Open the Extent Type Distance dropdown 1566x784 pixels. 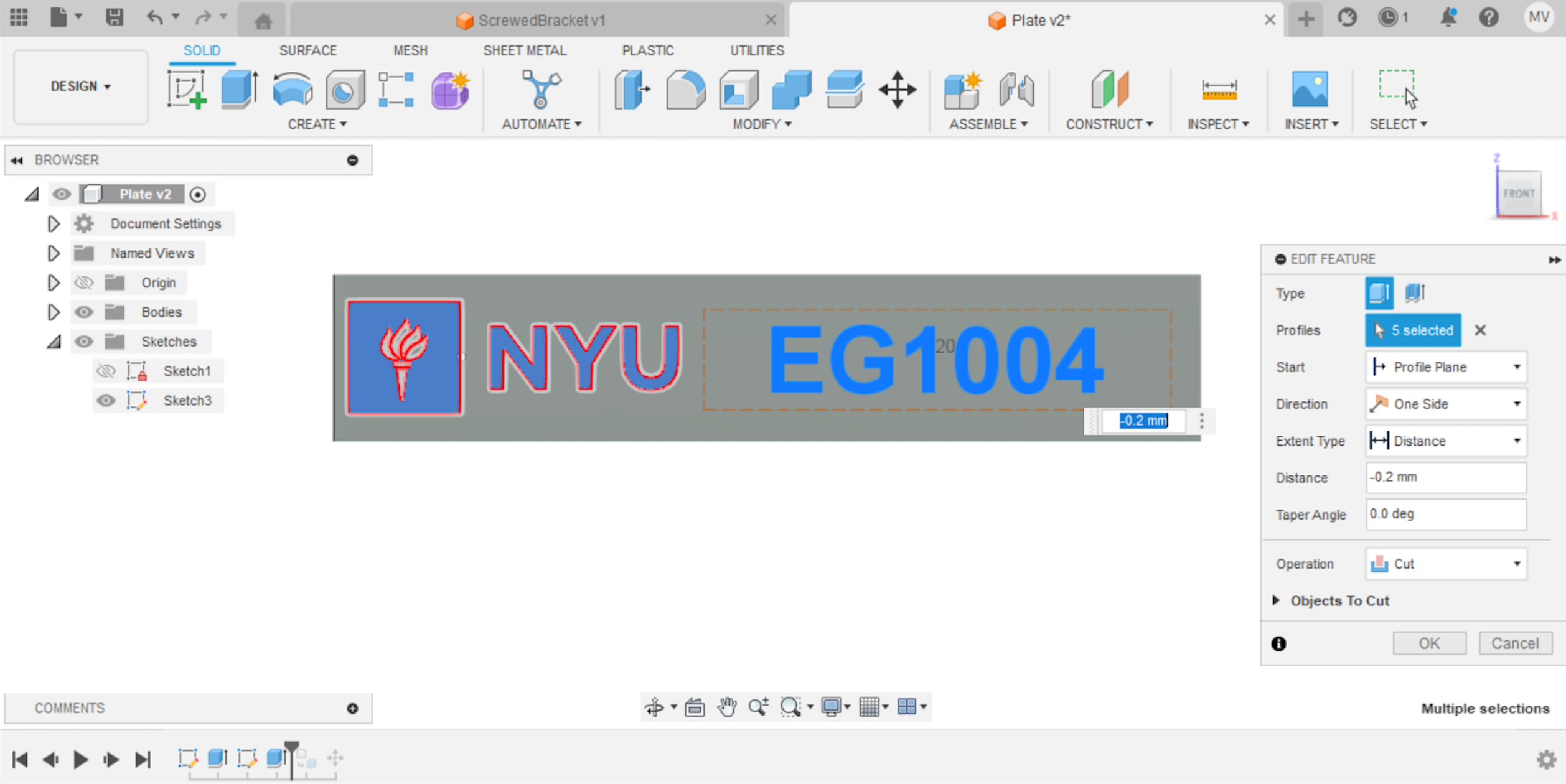pyautogui.click(x=1446, y=441)
